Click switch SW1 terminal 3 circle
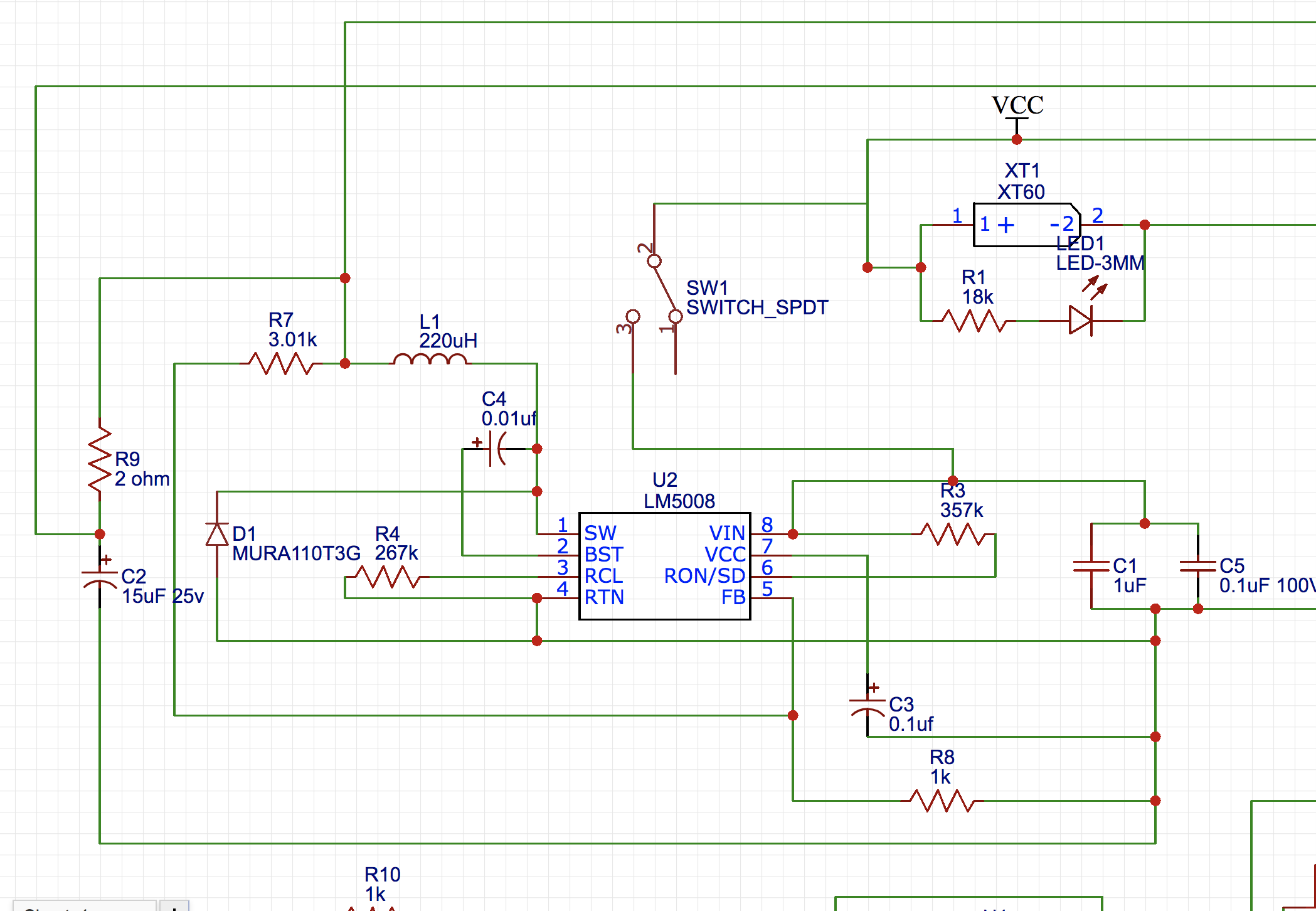The height and width of the screenshot is (911, 1316). 633,316
